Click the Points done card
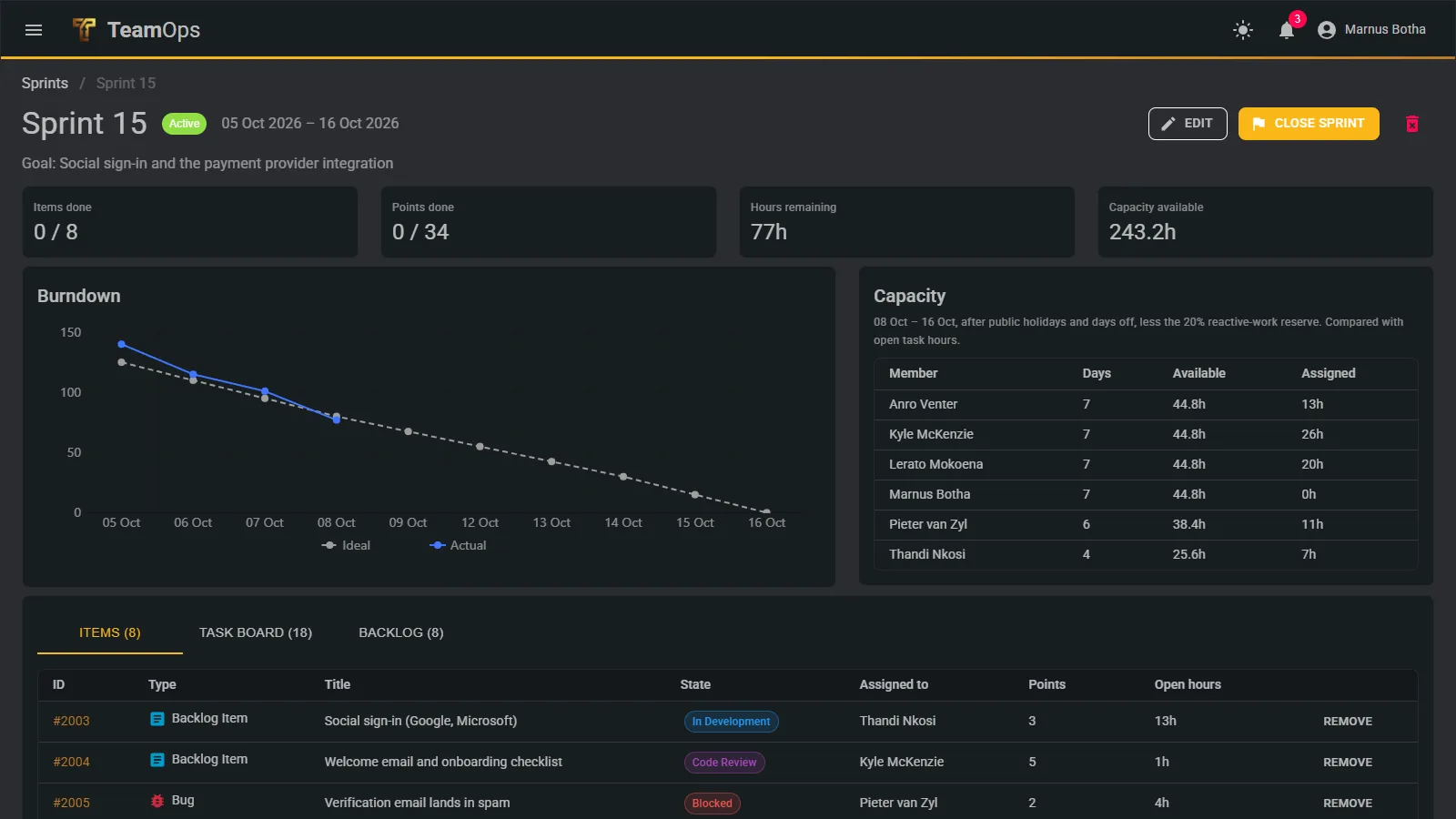Image resolution: width=1456 pixels, height=819 pixels. 549,222
